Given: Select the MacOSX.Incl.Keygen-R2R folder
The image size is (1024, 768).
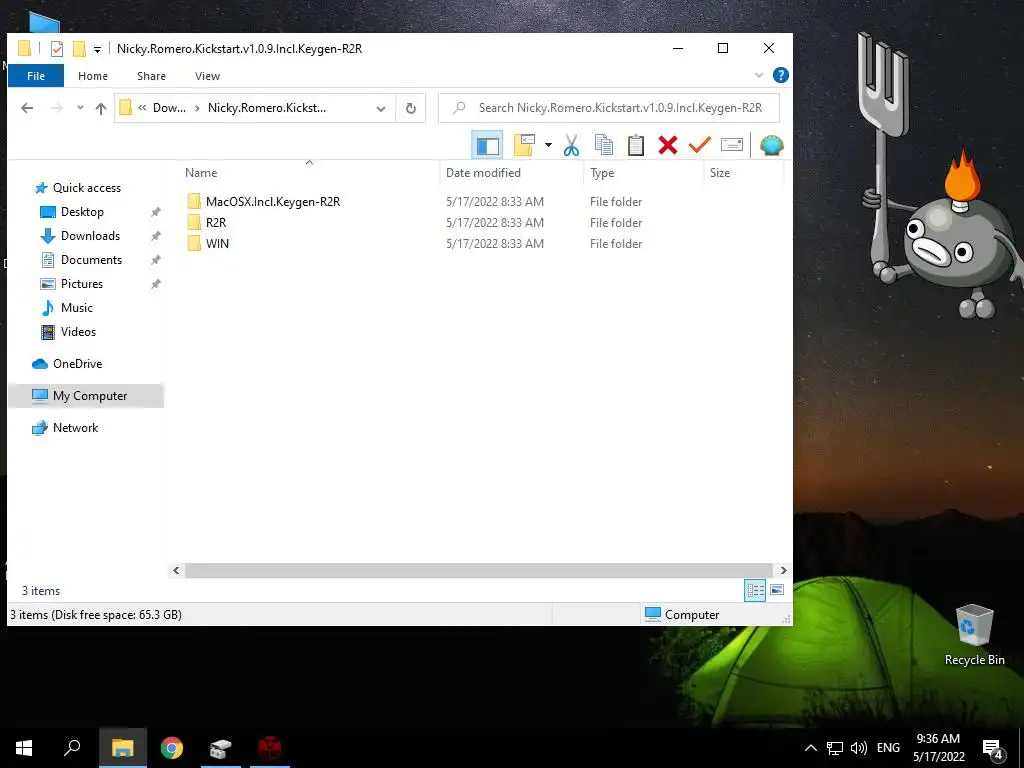Looking at the screenshot, I should coord(272,202).
